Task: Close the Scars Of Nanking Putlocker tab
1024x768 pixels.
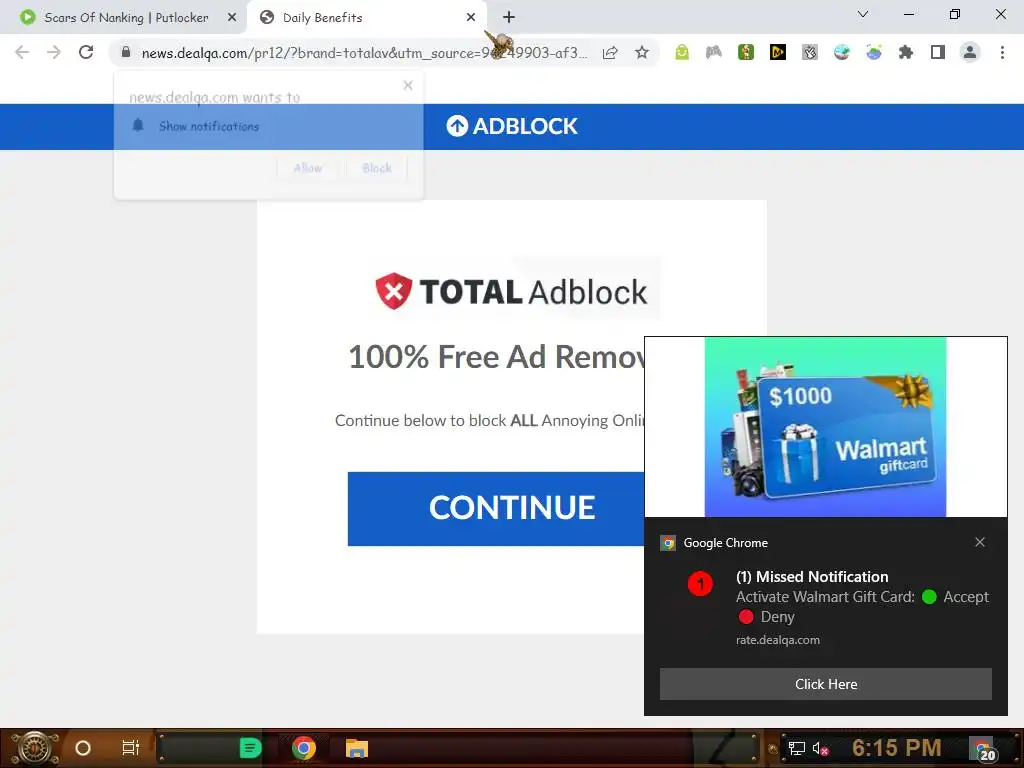Action: 232,18
